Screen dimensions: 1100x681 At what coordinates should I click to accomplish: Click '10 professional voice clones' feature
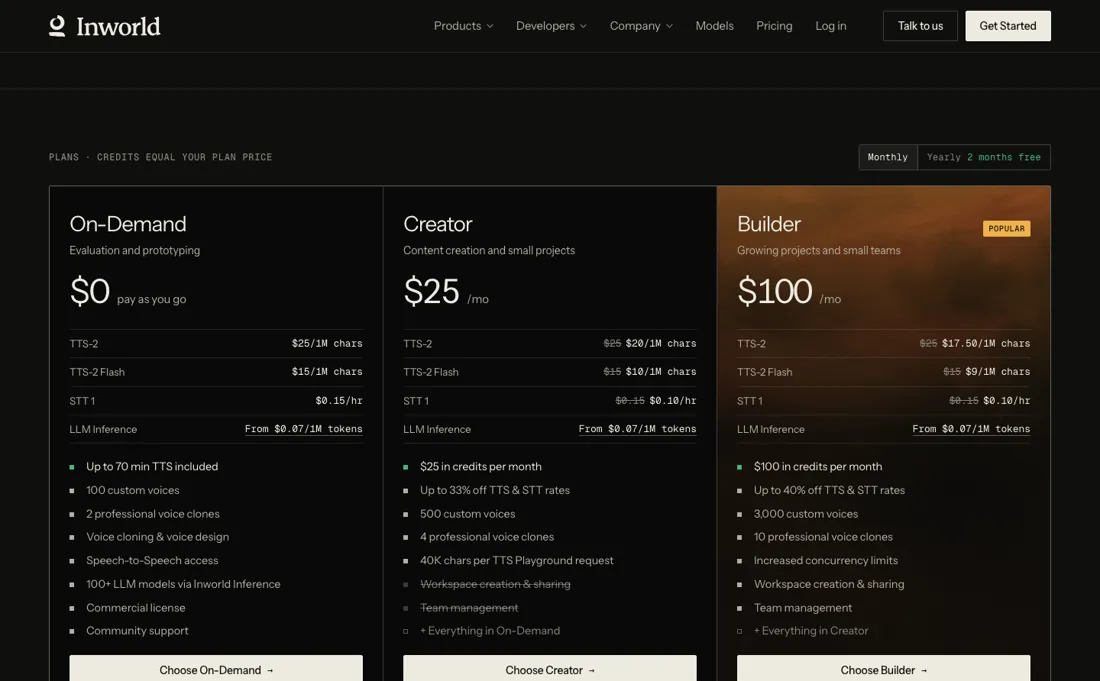823,537
